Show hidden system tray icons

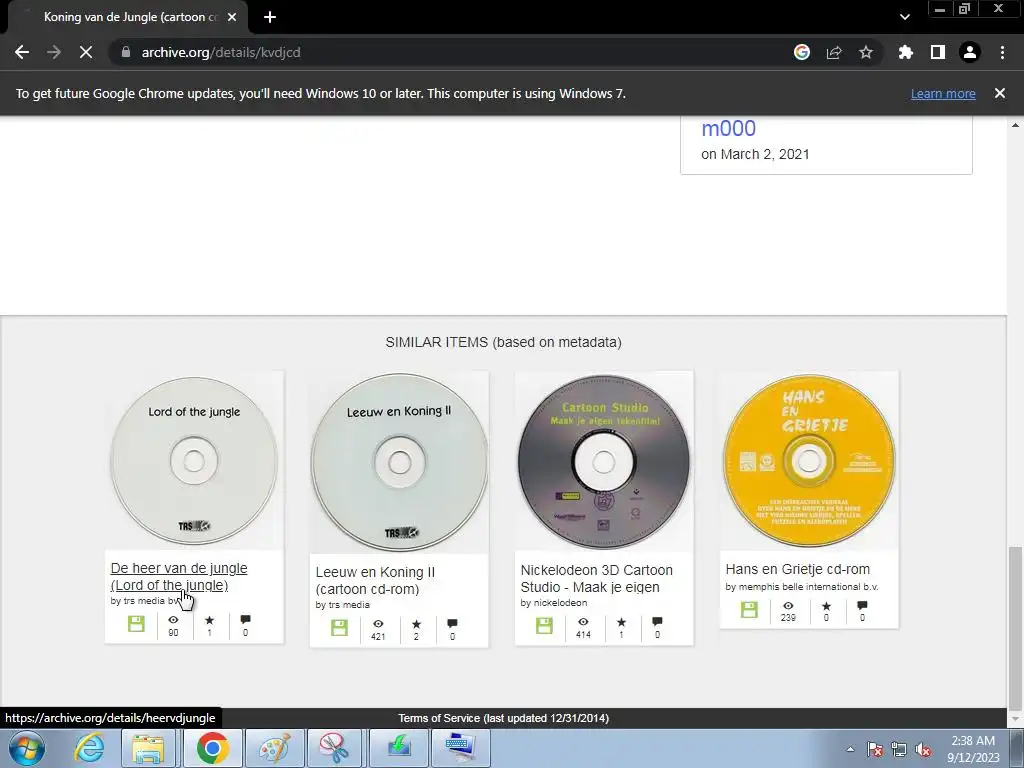[850, 749]
